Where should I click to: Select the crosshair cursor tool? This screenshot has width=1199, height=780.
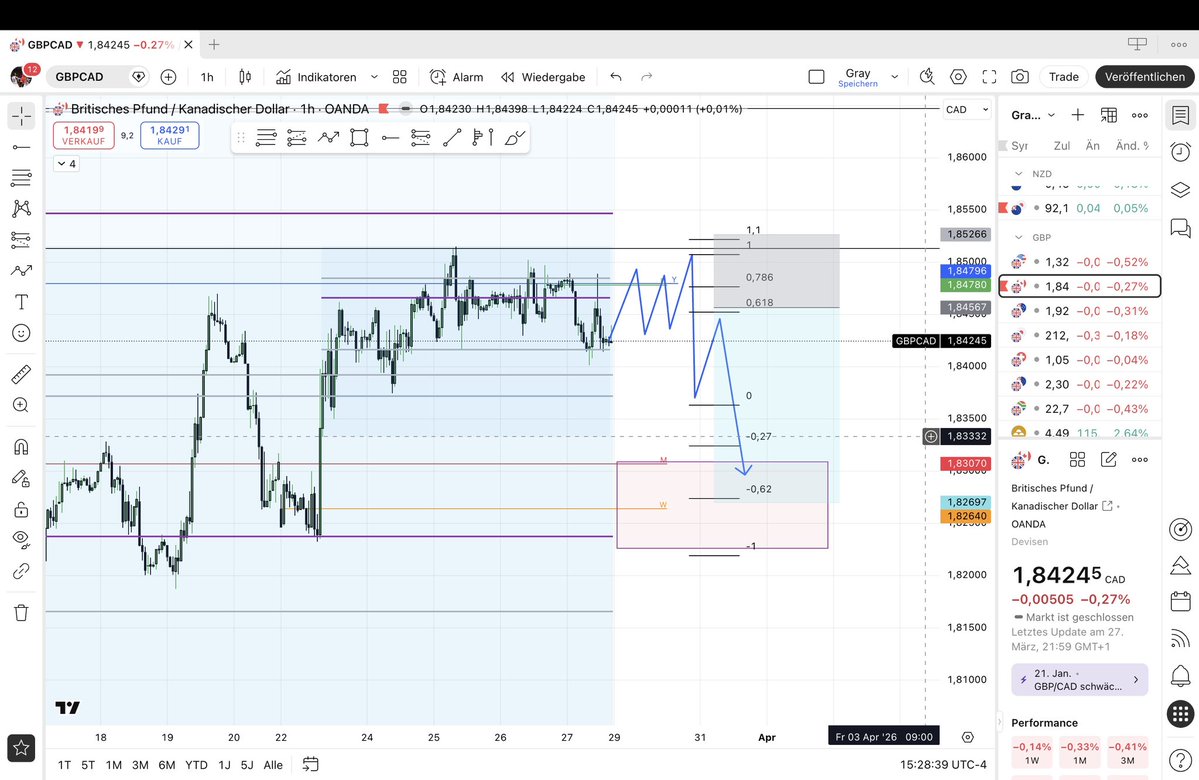tap(21, 116)
